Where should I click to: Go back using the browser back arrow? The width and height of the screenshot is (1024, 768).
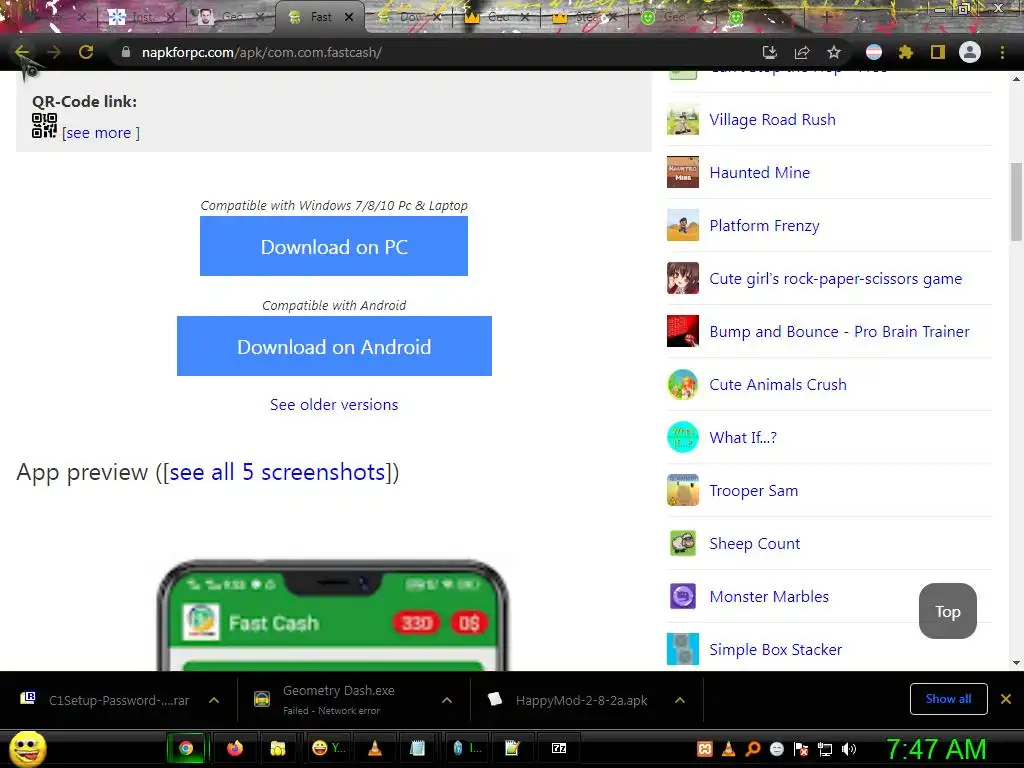click(22, 52)
